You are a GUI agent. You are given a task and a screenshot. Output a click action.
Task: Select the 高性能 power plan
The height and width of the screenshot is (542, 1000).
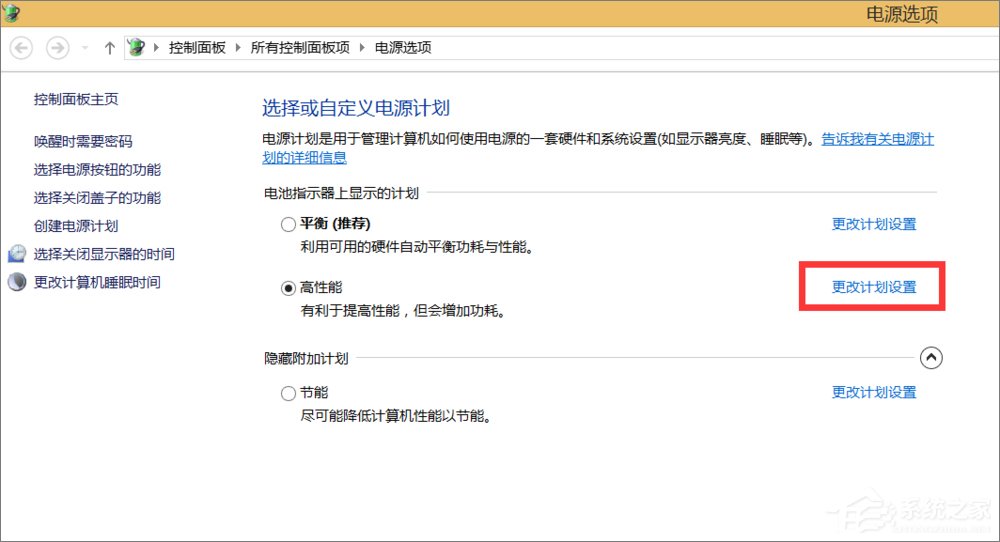pos(288,287)
